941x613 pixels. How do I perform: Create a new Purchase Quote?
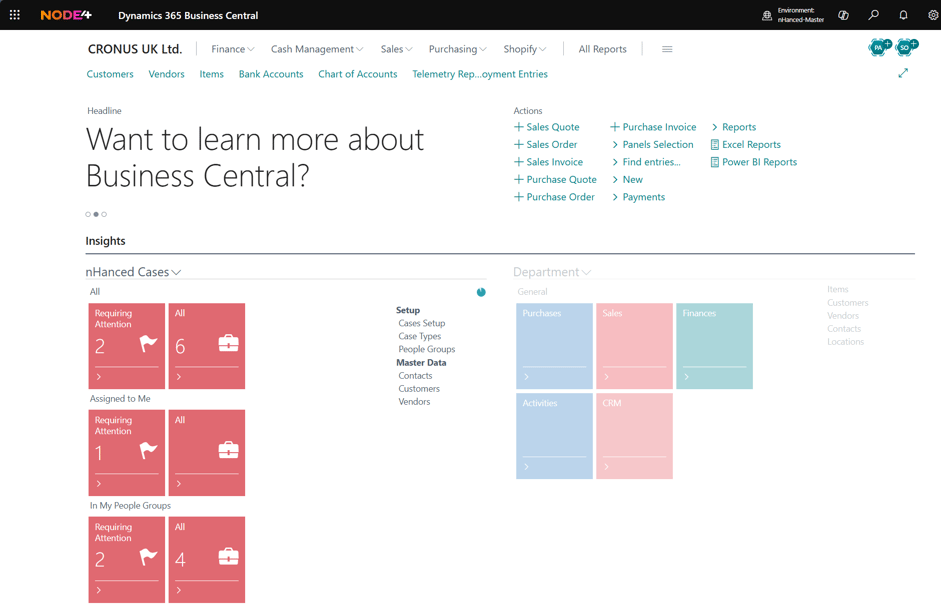(555, 180)
